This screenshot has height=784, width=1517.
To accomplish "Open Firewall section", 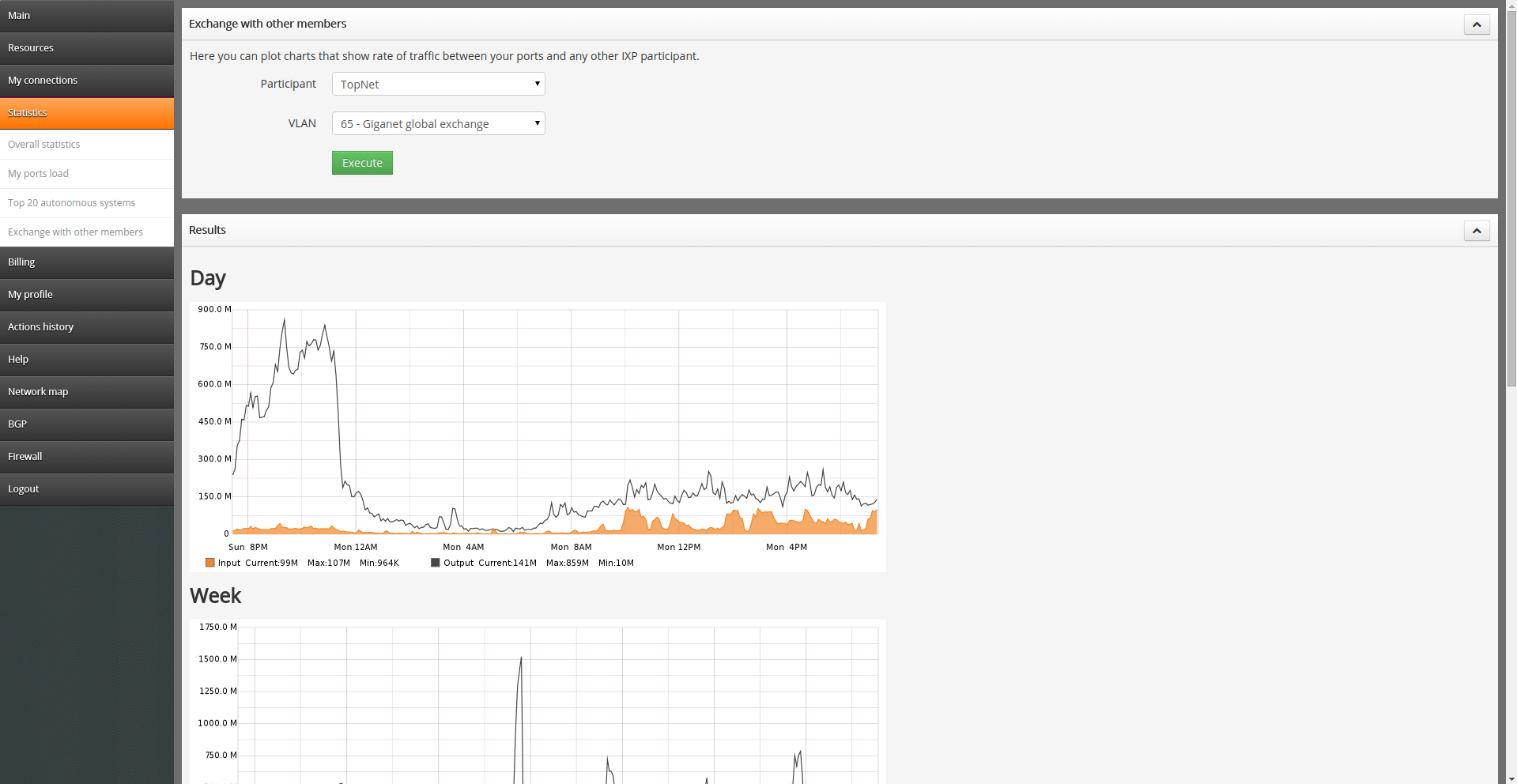I will pyautogui.click(x=87, y=457).
